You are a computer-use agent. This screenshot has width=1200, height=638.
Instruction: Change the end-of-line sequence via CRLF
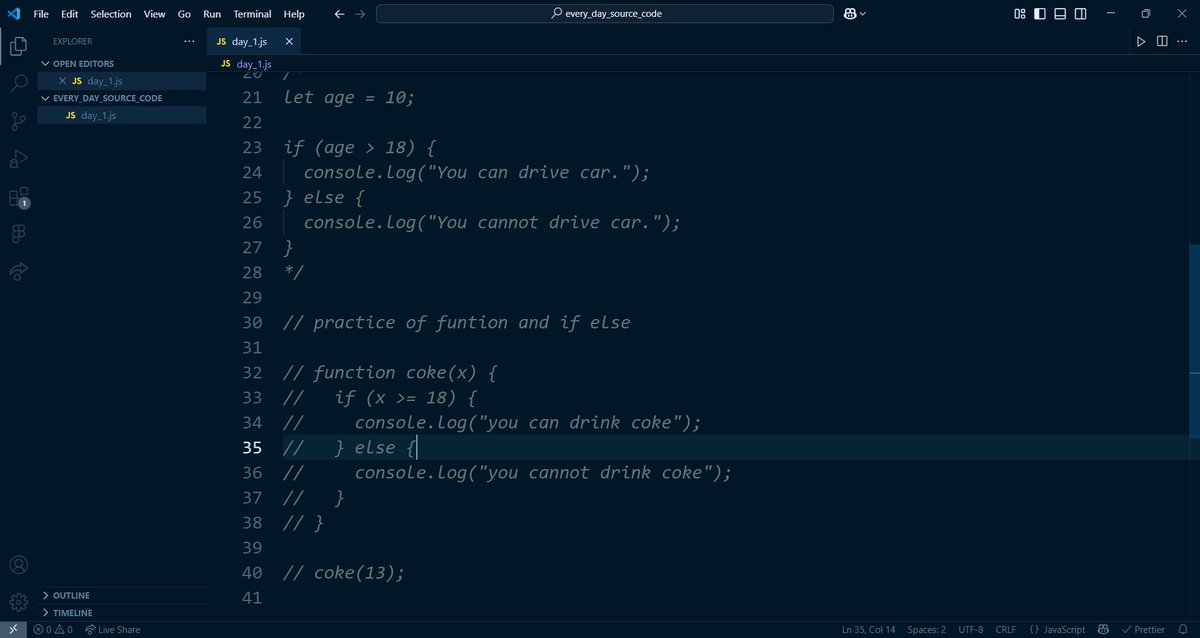(1005, 629)
